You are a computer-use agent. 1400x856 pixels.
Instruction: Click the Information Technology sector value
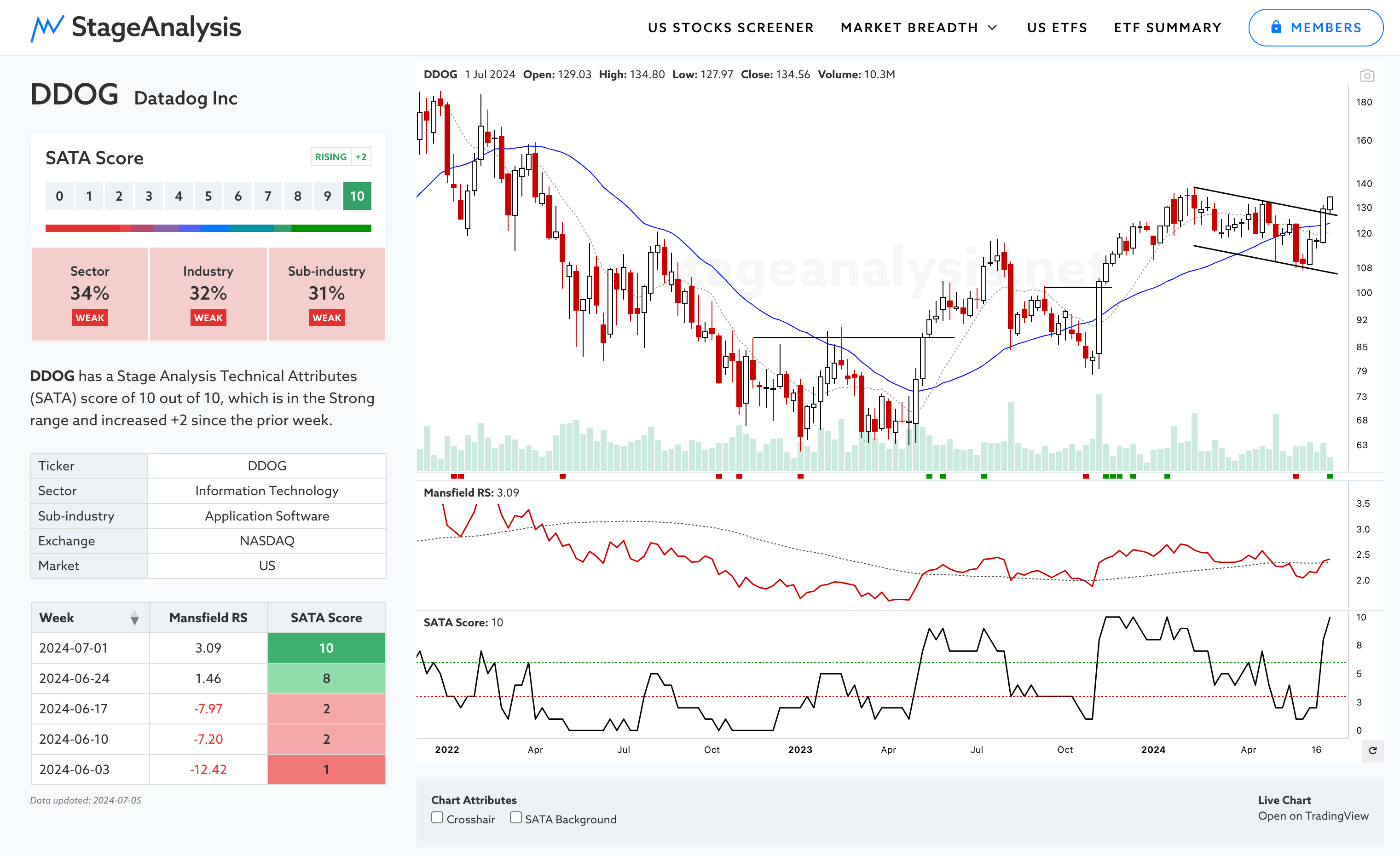tap(266, 491)
